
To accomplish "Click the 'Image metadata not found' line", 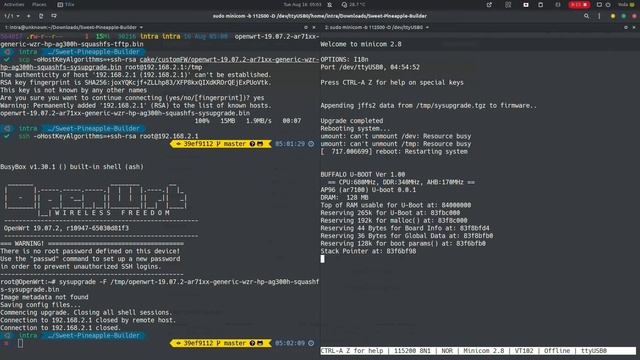I will [x=44, y=297].
